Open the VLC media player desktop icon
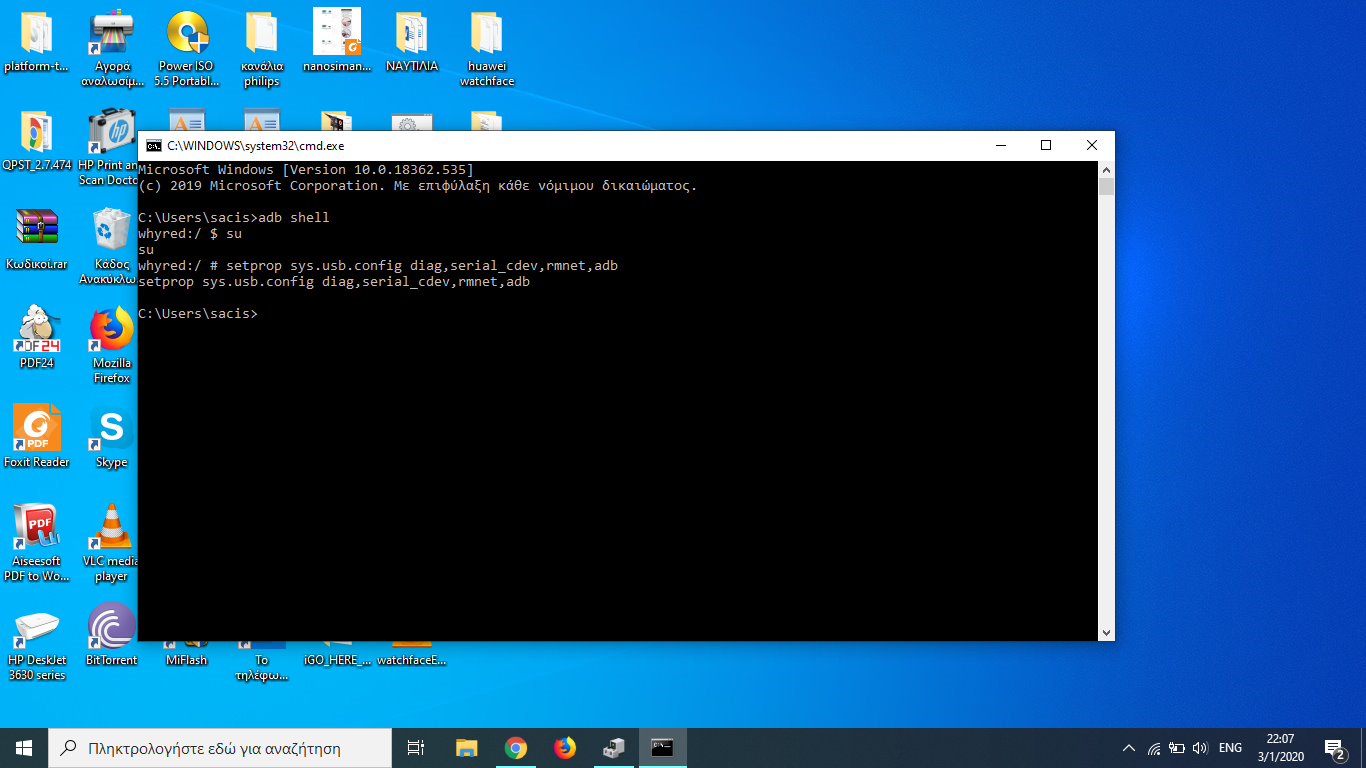 111,531
